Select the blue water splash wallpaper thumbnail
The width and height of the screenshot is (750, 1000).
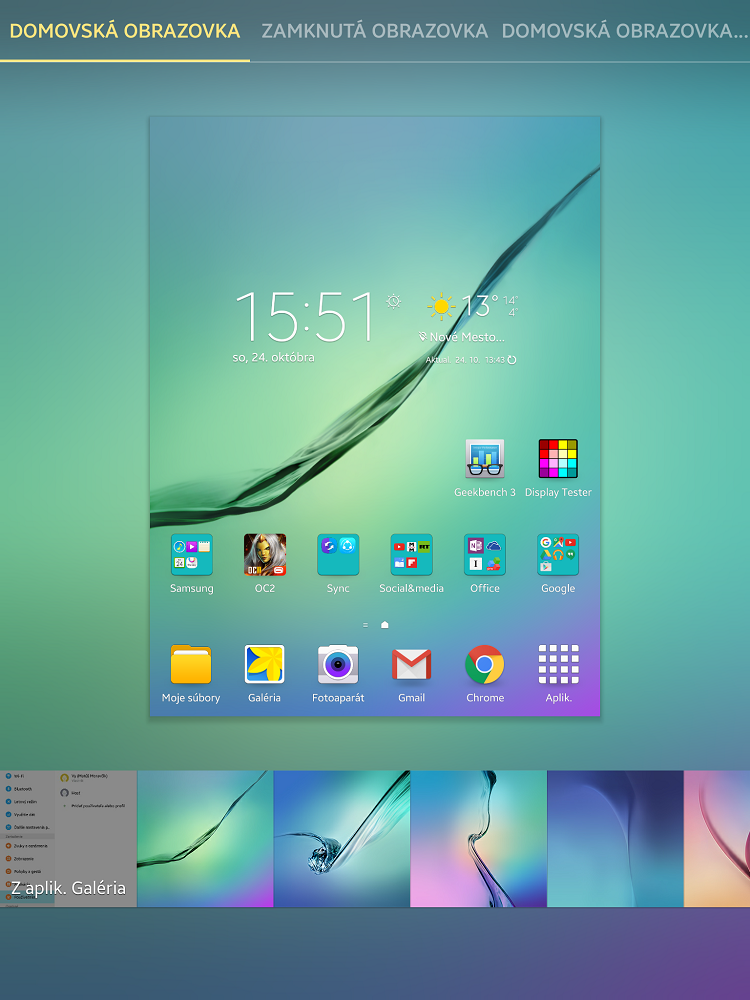[342, 839]
